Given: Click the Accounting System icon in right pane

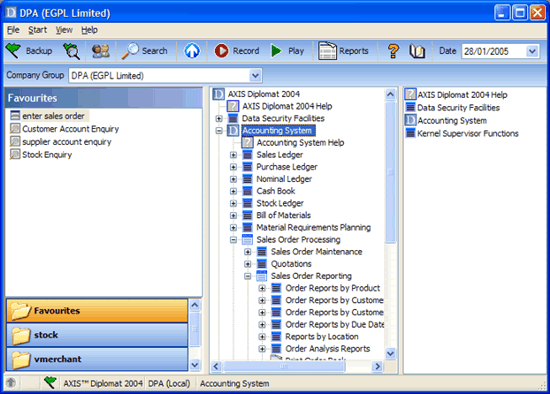Looking at the screenshot, I should point(410,120).
